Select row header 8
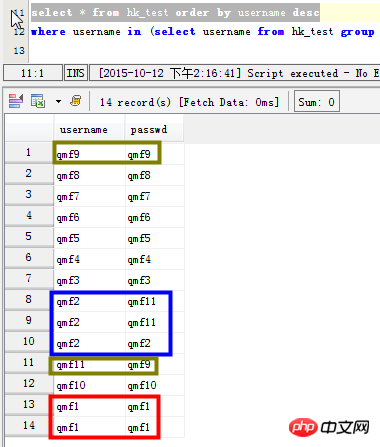 point(29,300)
